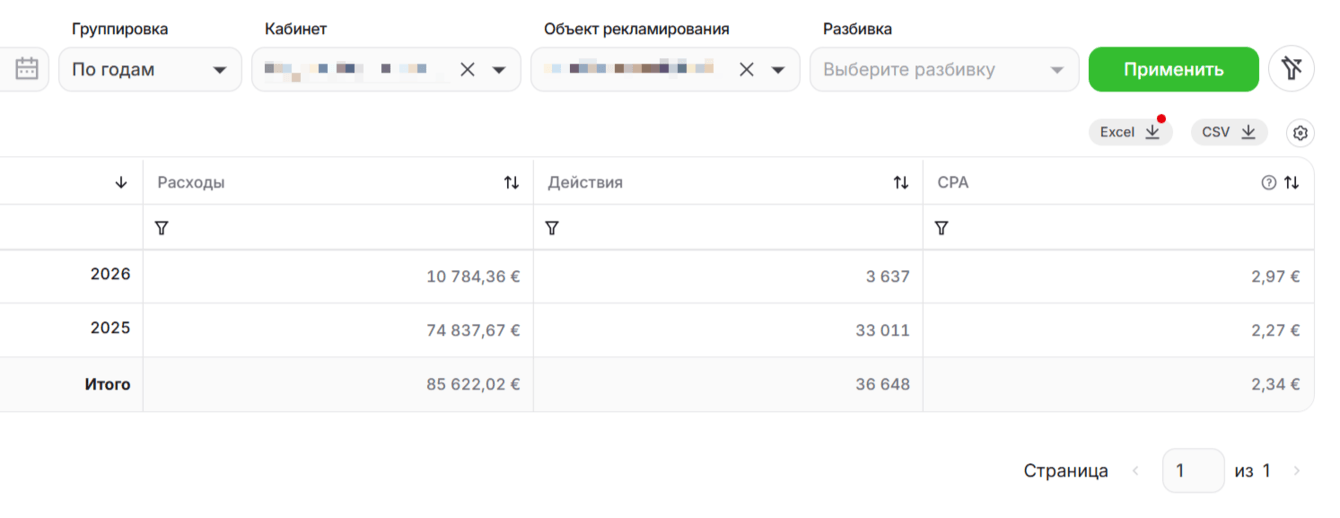Screen dimensions: 1340x518
Task: Click the total expense 85 622,02 €
Action: (473, 384)
